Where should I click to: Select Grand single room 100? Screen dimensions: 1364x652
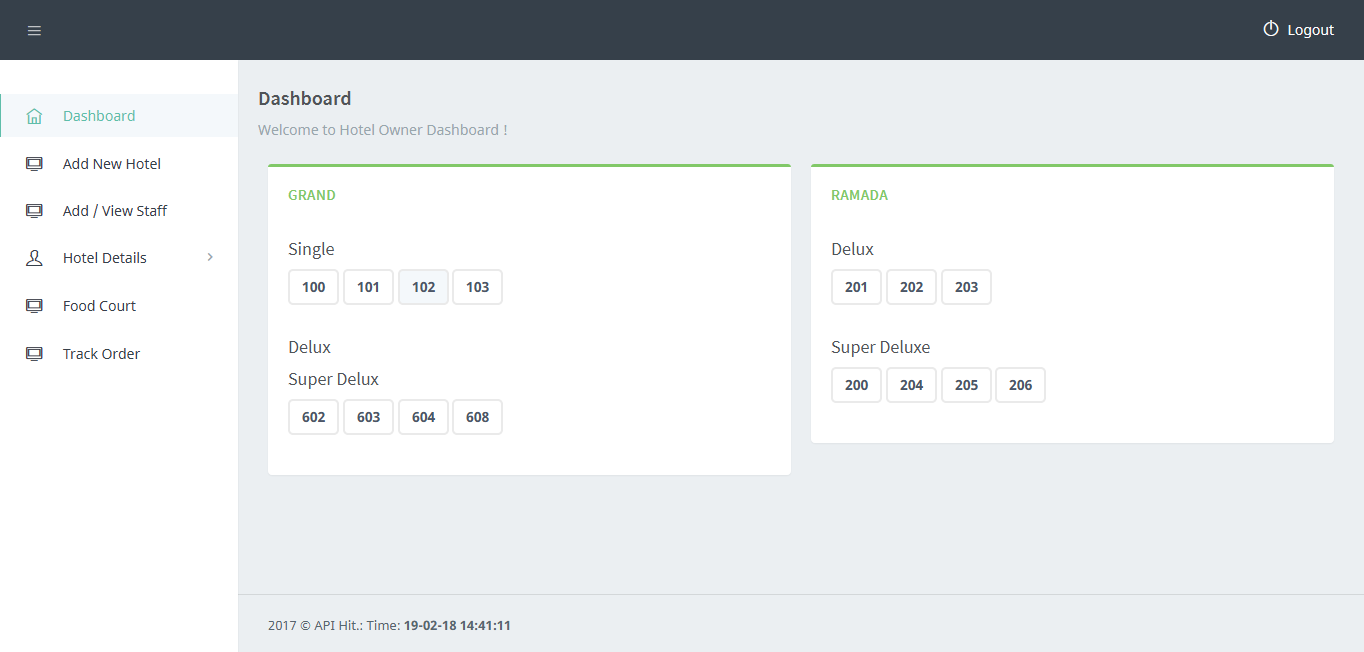(x=313, y=287)
